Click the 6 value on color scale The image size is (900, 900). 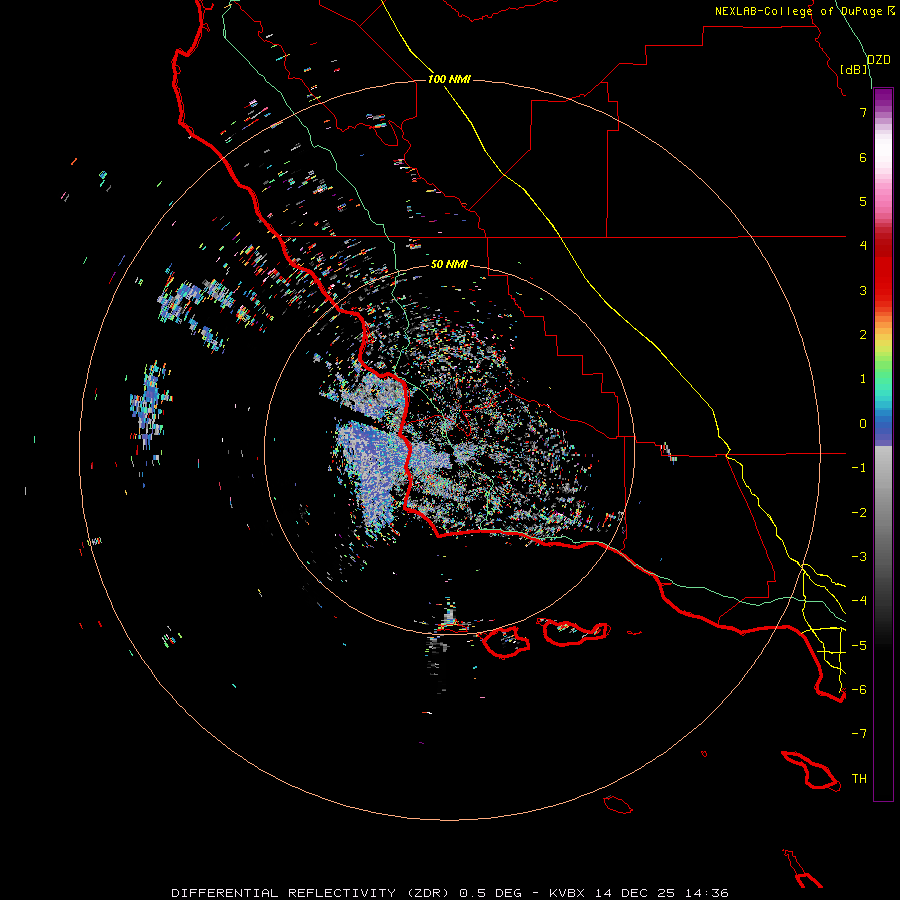click(x=863, y=157)
